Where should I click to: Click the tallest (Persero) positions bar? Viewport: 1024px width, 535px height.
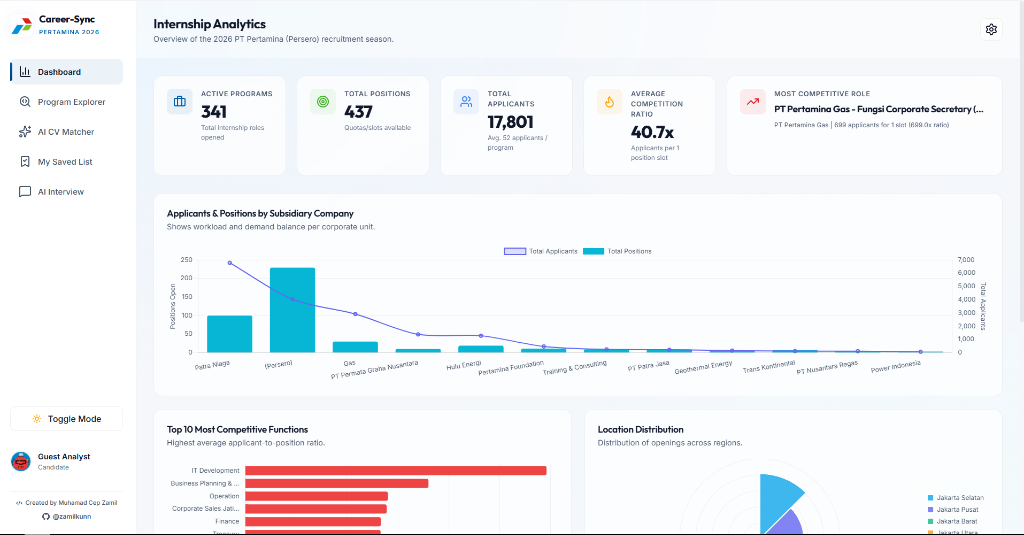tap(293, 310)
